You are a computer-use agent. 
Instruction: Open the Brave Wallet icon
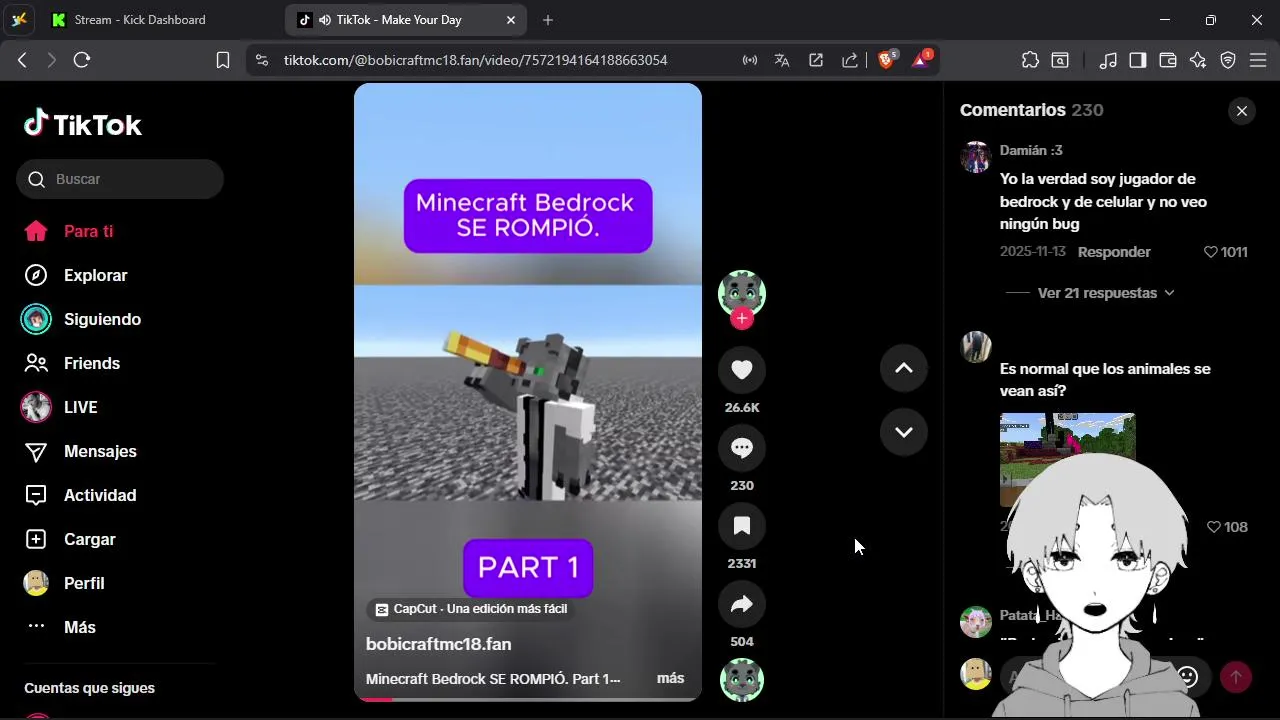click(x=1167, y=60)
